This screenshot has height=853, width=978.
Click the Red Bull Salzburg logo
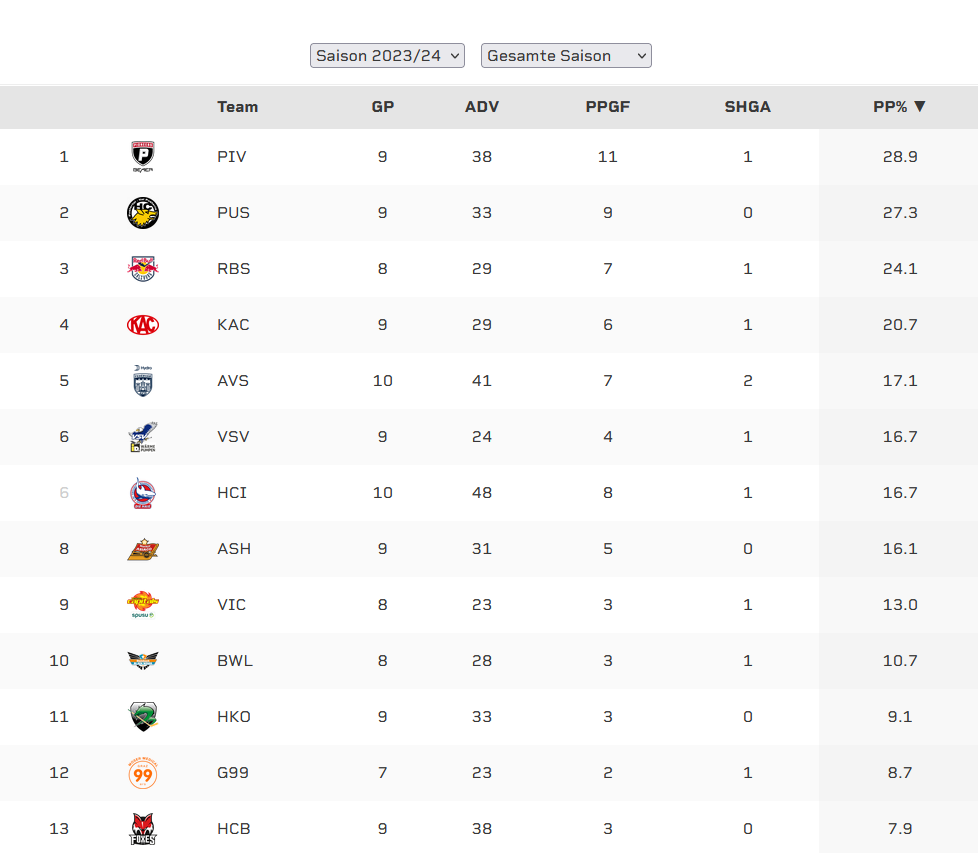click(x=143, y=268)
